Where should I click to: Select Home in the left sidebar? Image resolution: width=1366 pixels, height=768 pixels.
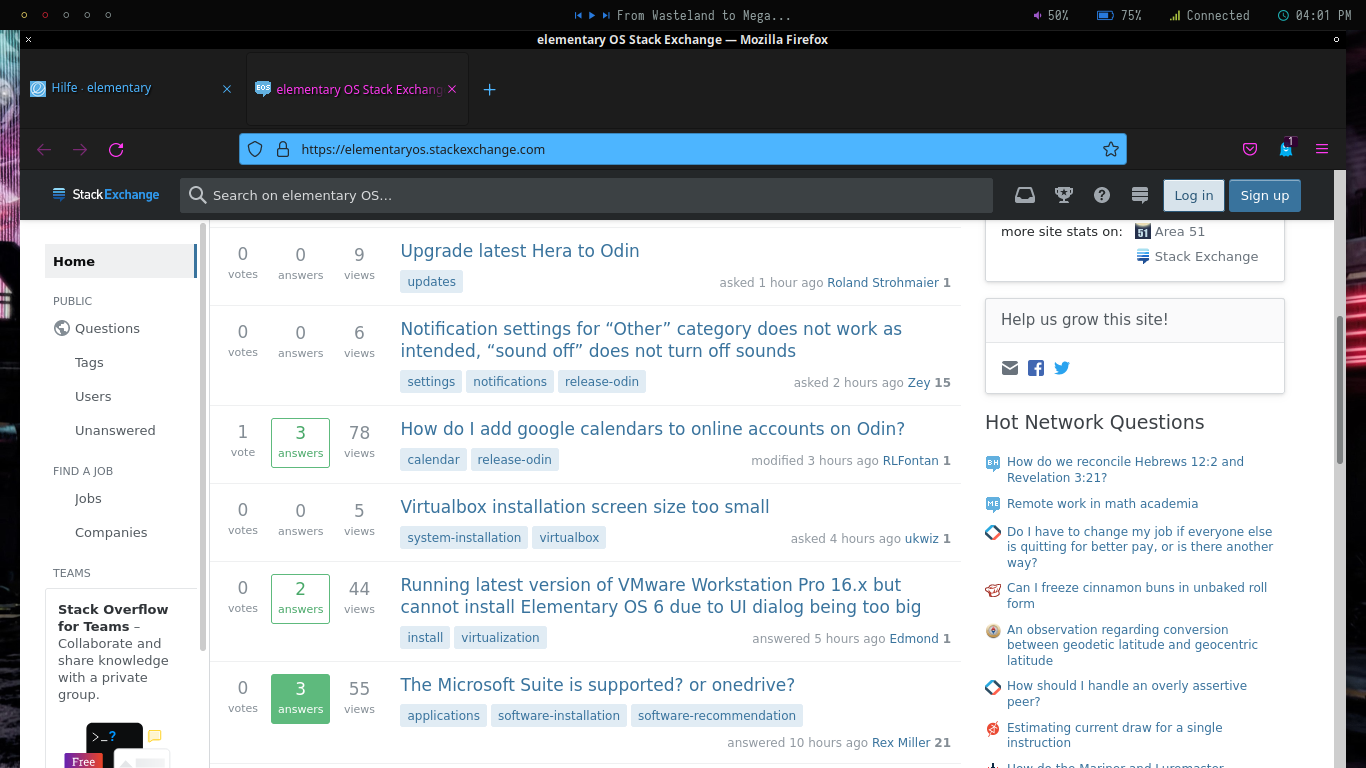click(120, 261)
